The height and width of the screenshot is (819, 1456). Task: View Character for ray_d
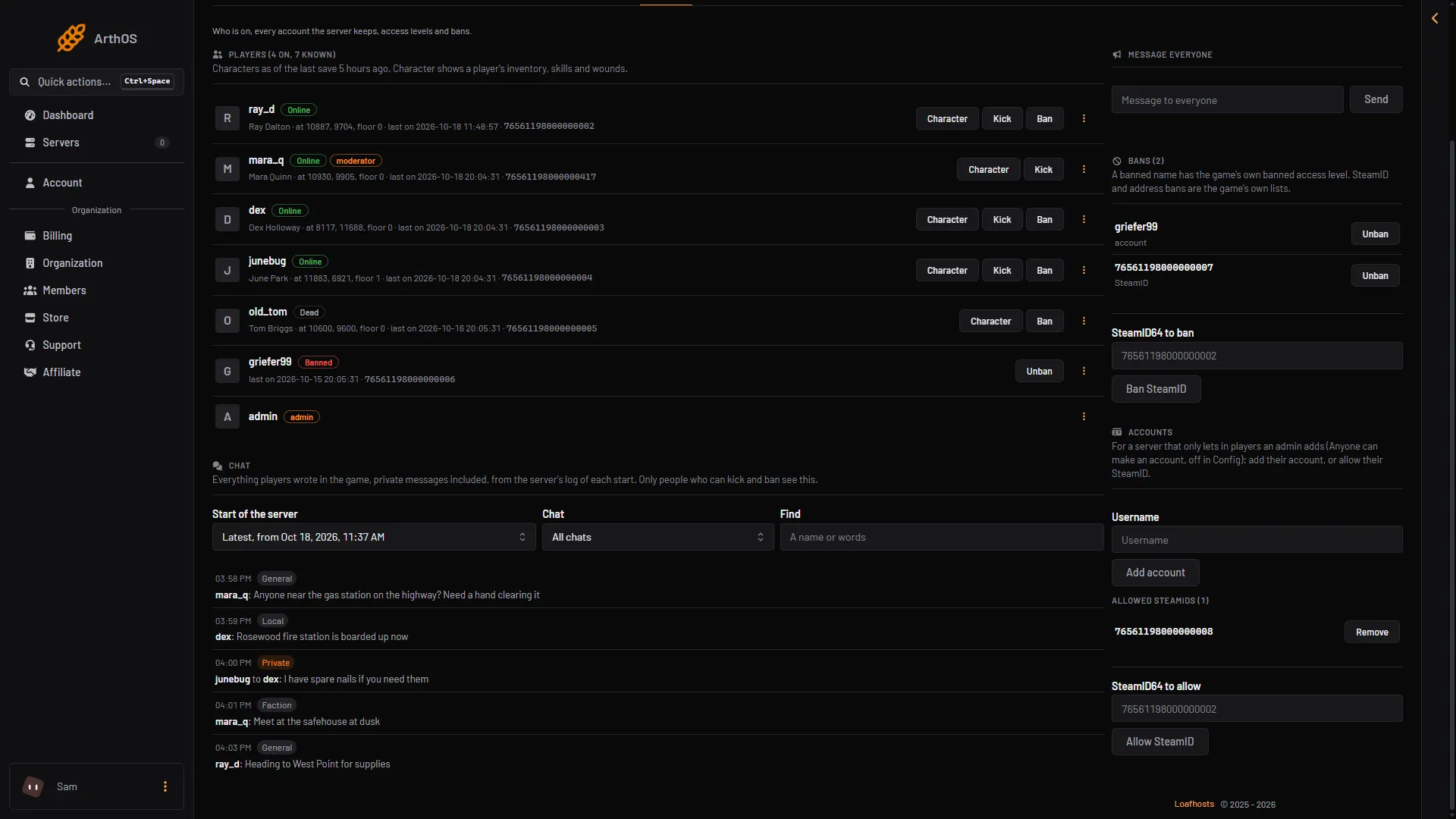(947, 119)
